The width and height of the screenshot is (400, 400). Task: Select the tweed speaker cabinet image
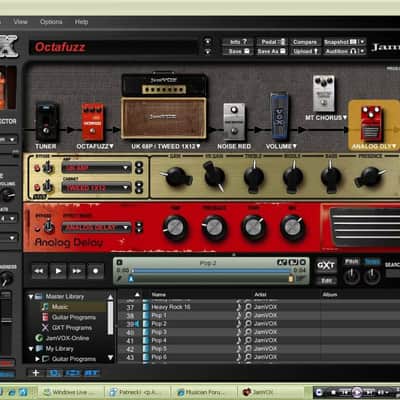point(164,118)
